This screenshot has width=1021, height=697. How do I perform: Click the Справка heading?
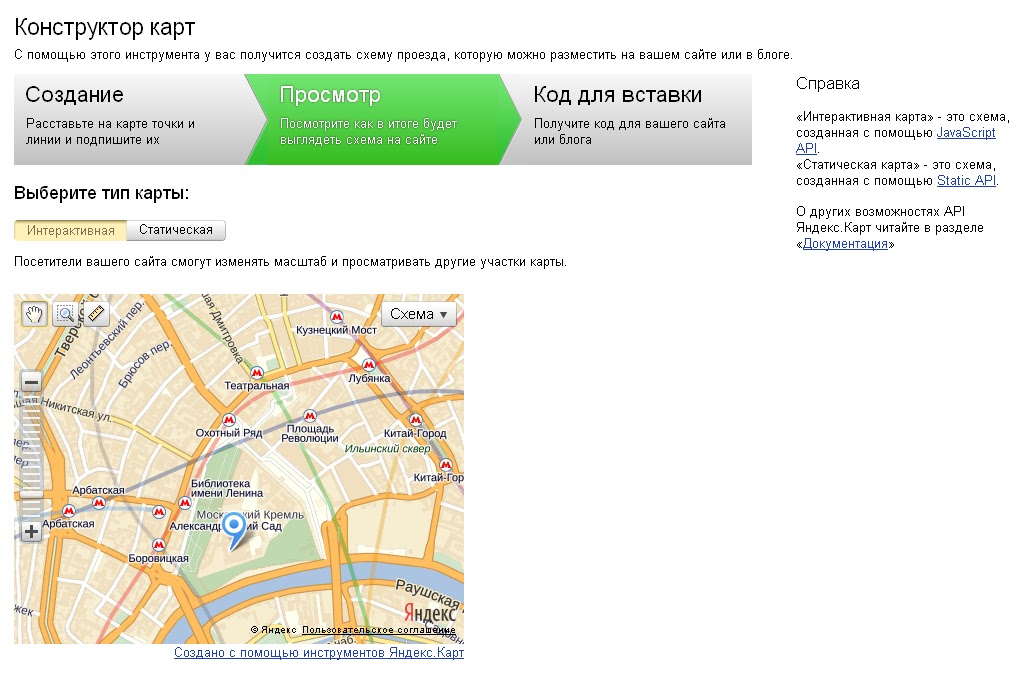tap(828, 83)
